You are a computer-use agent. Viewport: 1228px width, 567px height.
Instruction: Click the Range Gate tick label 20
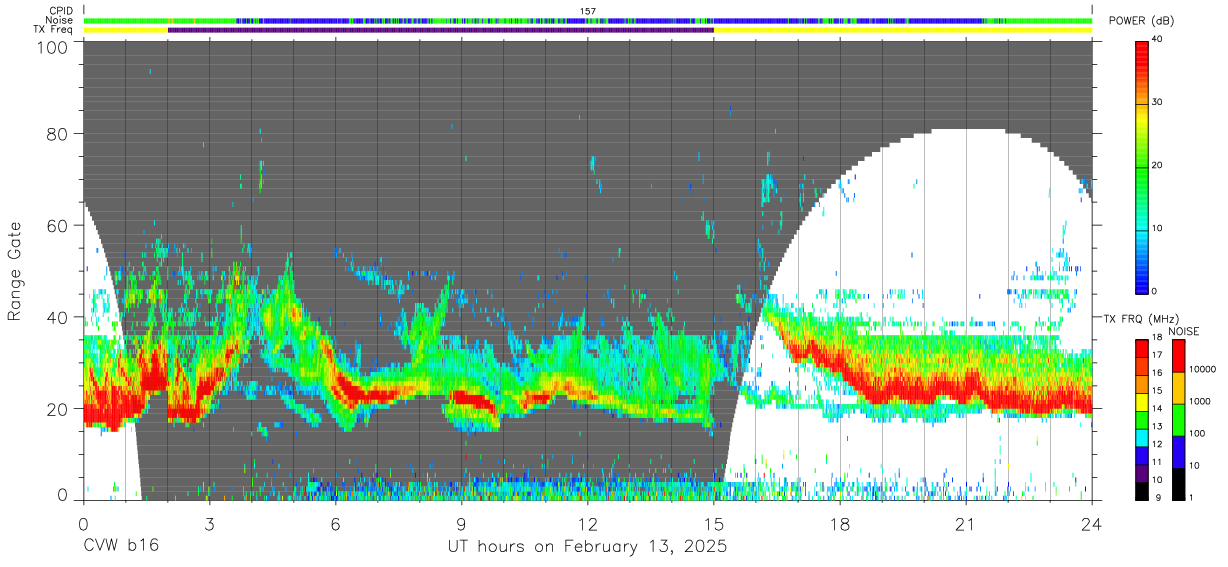click(56, 409)
